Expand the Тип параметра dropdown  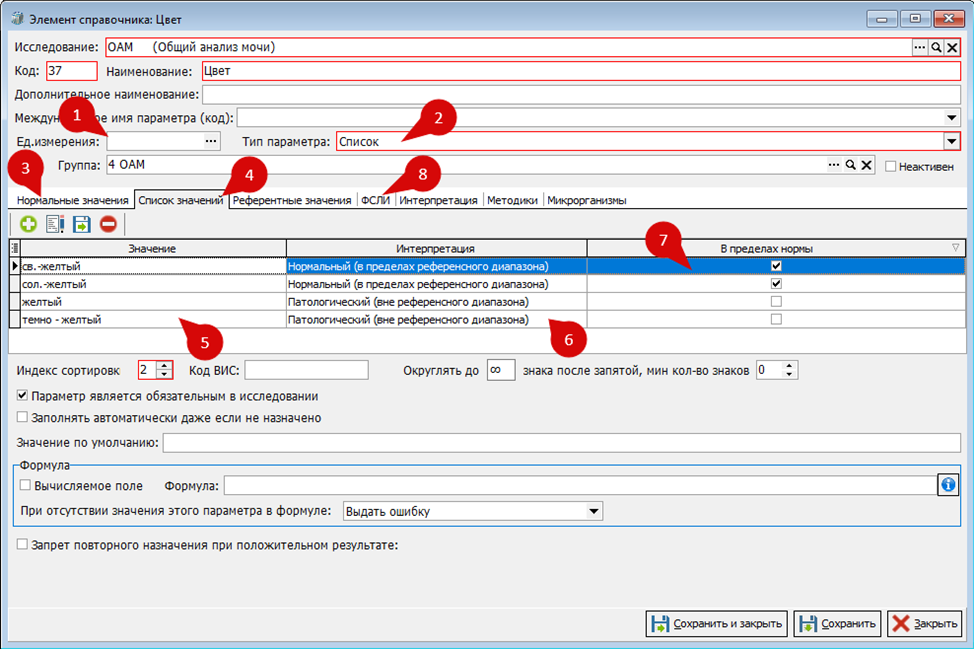(951, 142)
